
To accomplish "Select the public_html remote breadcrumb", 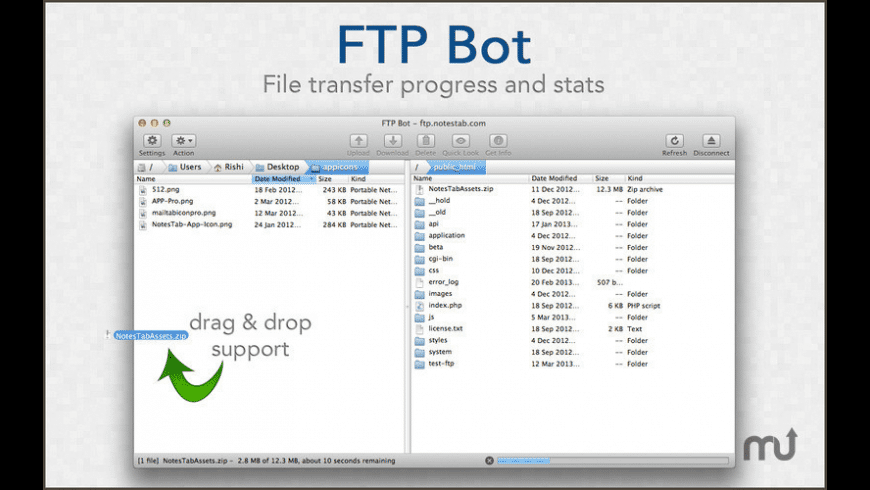I will pos(456,167).
